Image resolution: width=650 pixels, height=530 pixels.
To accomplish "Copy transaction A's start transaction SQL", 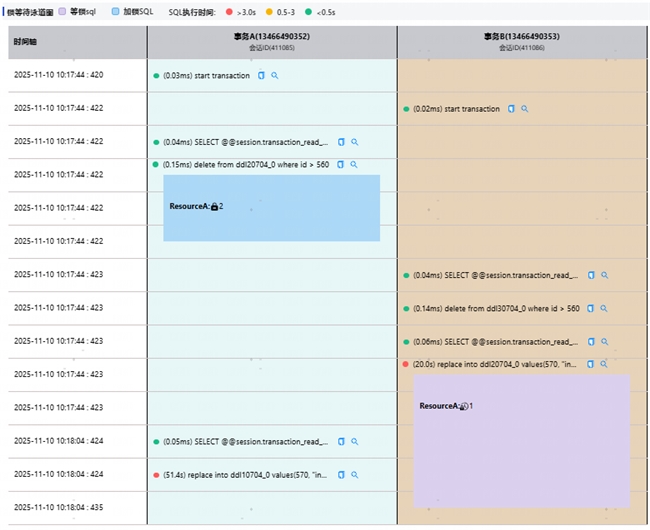I will [x=262, y=75].
